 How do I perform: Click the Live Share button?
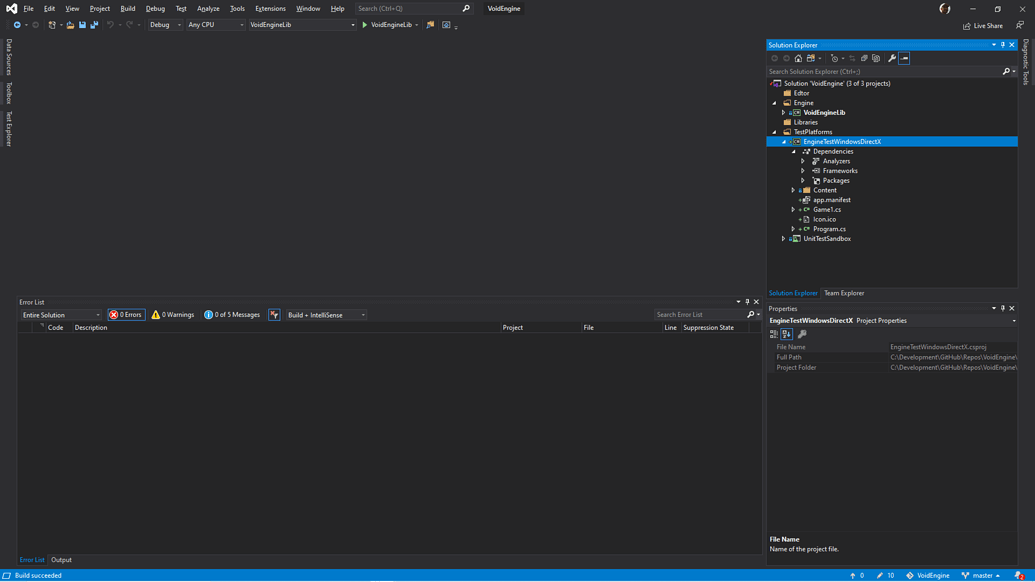tap(983, 25)
